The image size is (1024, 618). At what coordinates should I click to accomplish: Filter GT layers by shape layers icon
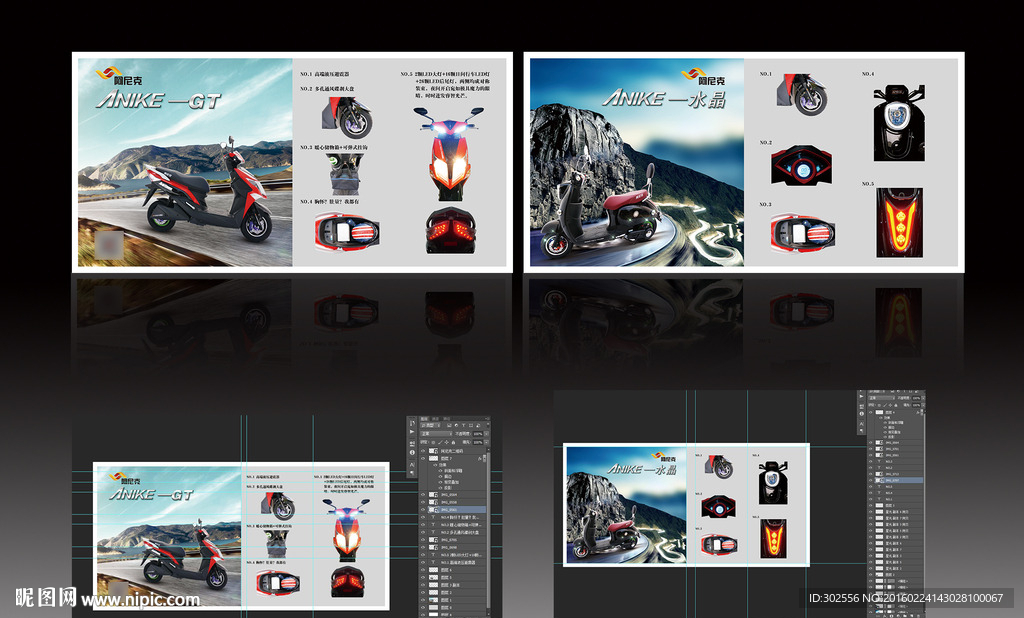471,425
